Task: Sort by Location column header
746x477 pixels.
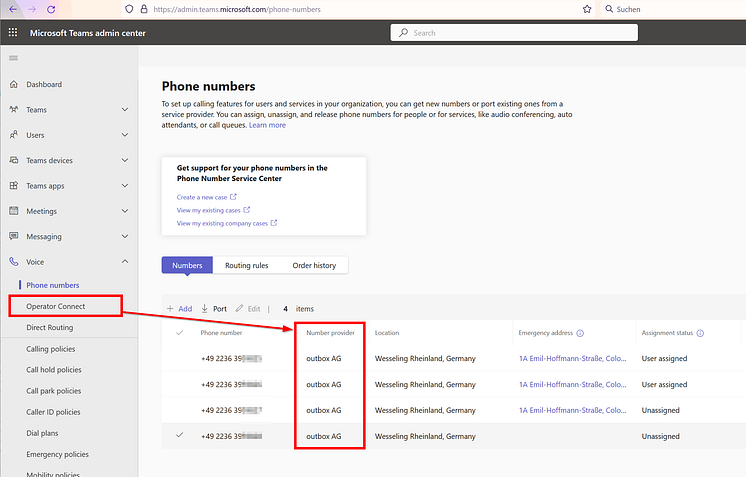Action: [x=387, y=333]
